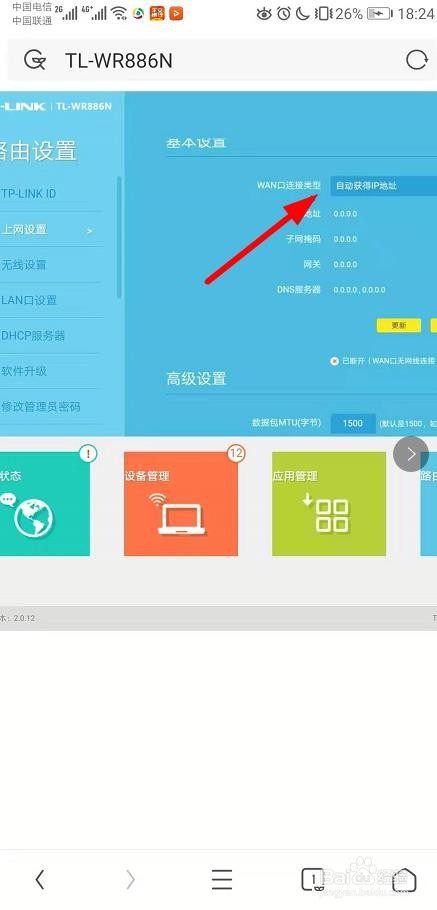Open TP-LINK ID menu item

tap(29, 194)
